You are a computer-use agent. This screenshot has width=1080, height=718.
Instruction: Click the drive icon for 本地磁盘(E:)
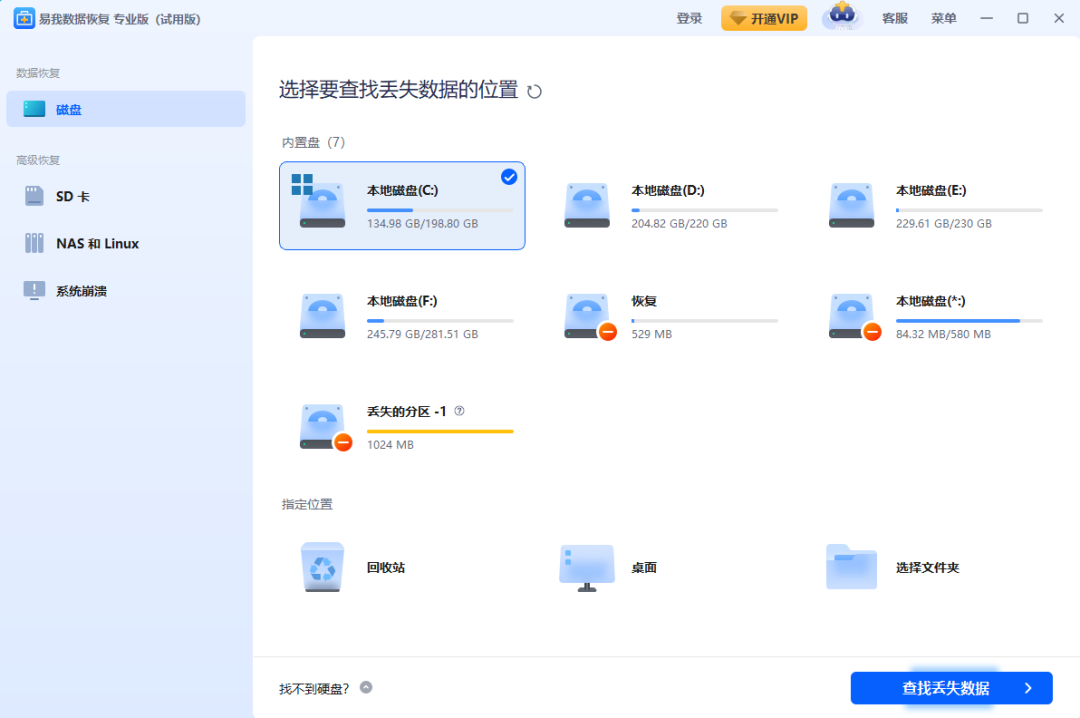(x=851, y=205)
